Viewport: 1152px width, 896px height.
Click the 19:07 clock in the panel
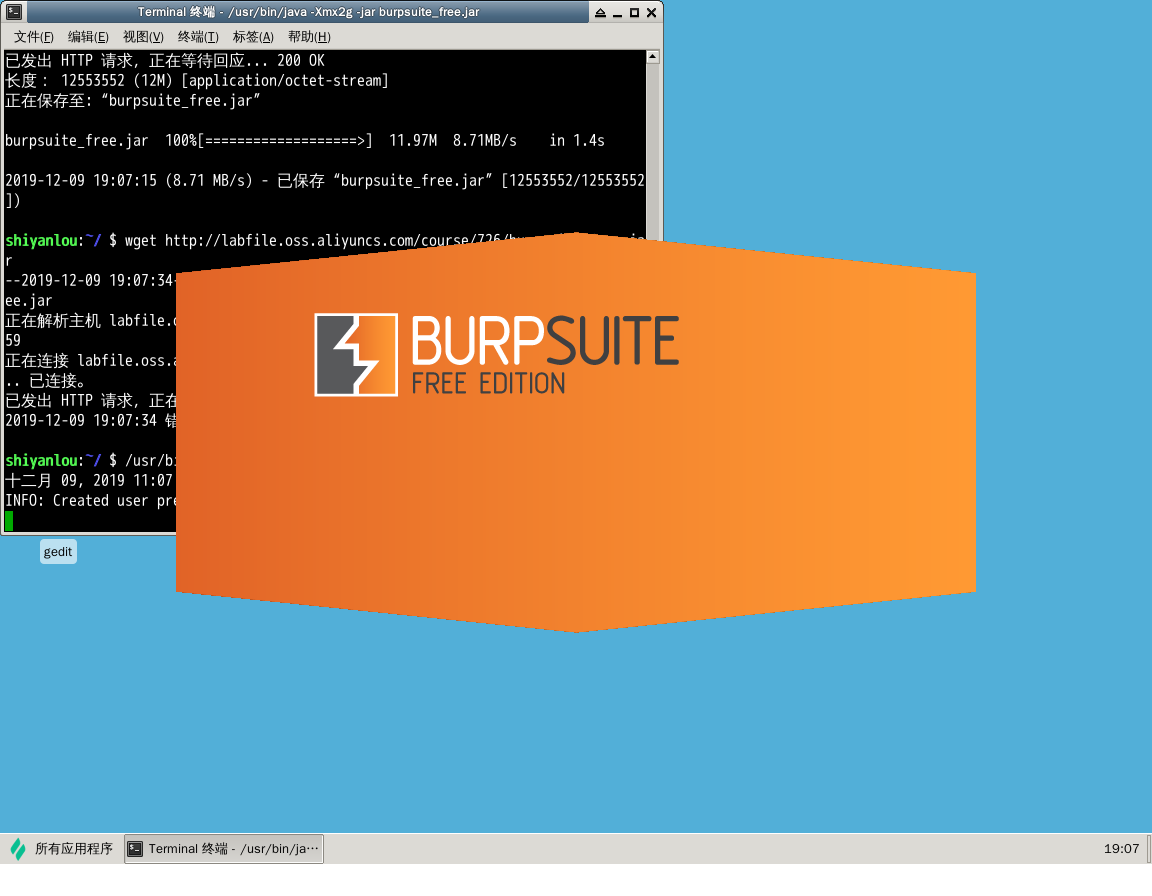(1121, 848)
